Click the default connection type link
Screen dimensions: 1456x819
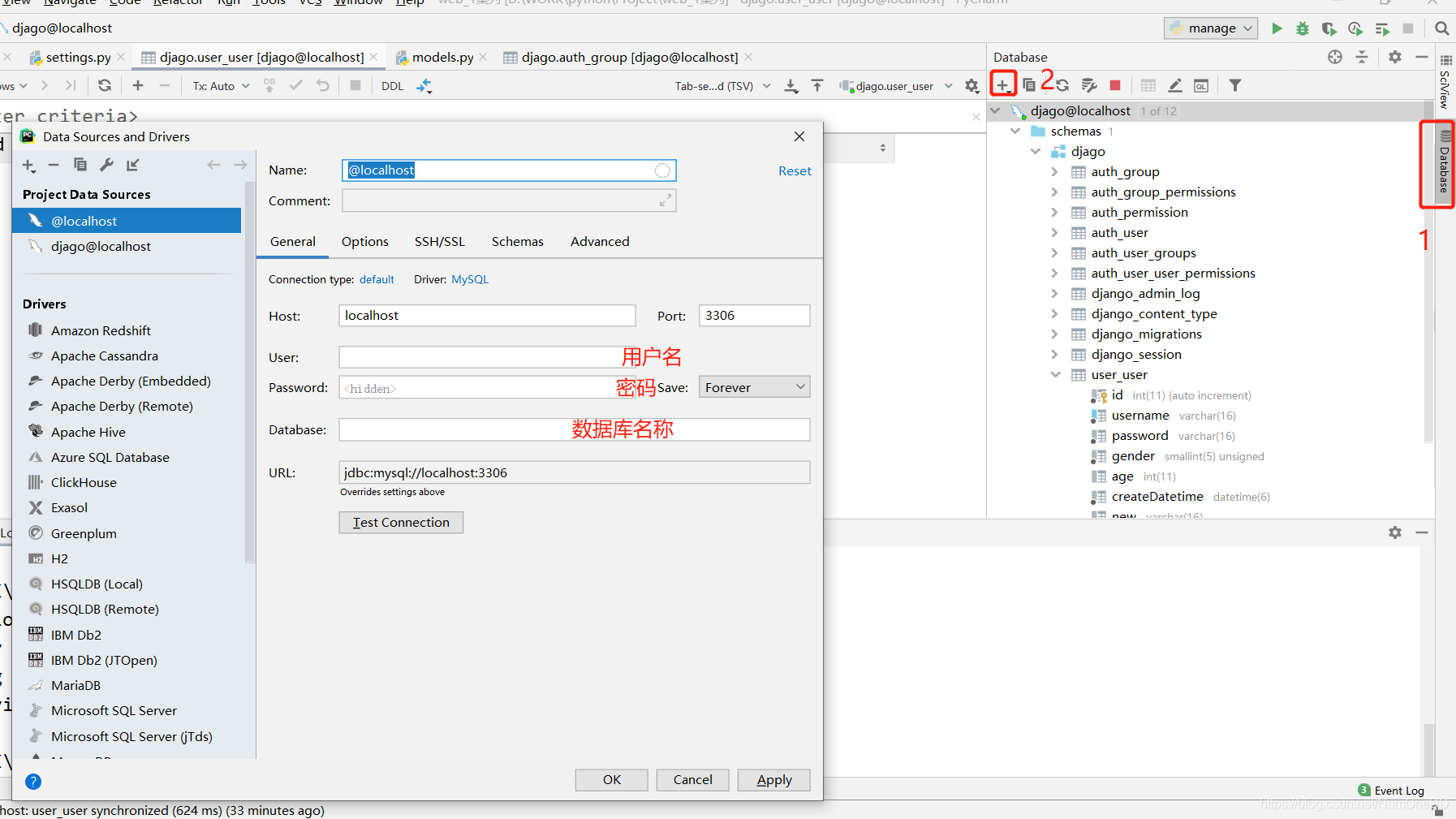tap(377, 279)
